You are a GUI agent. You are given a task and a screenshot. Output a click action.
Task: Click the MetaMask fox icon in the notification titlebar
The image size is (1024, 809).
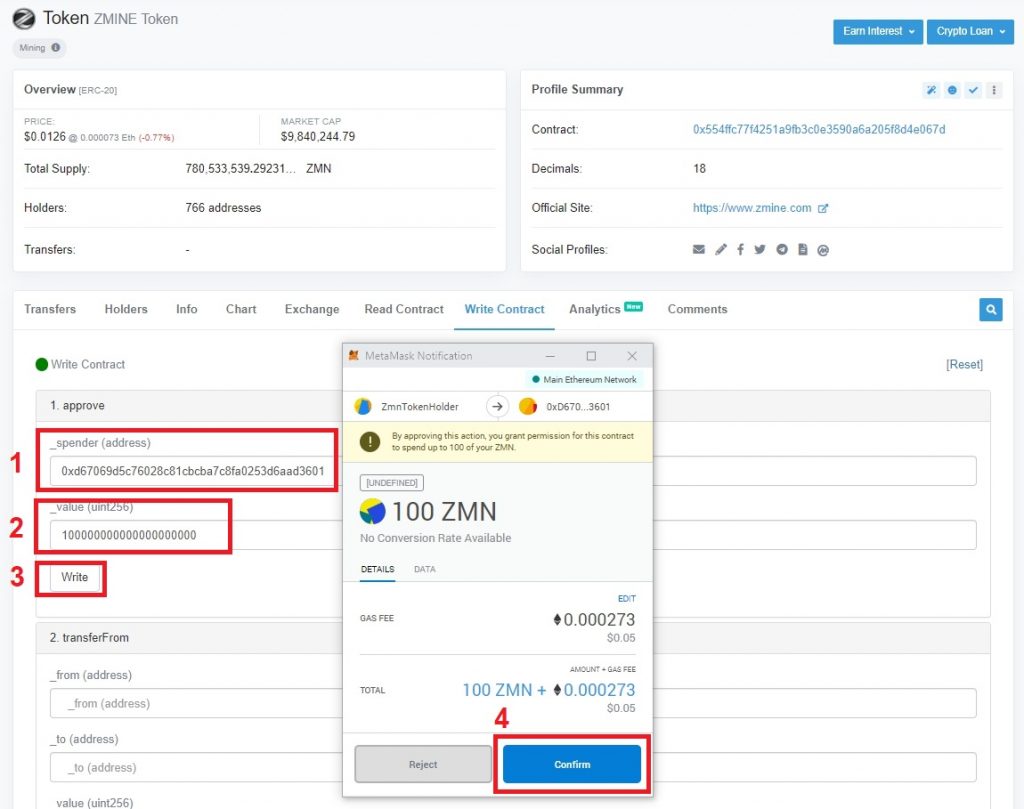click(x=352, y=355)
